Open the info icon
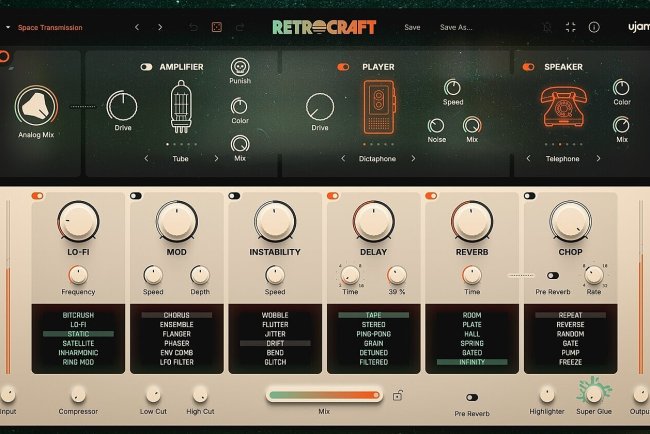650x434 pixels. (594, 27)
